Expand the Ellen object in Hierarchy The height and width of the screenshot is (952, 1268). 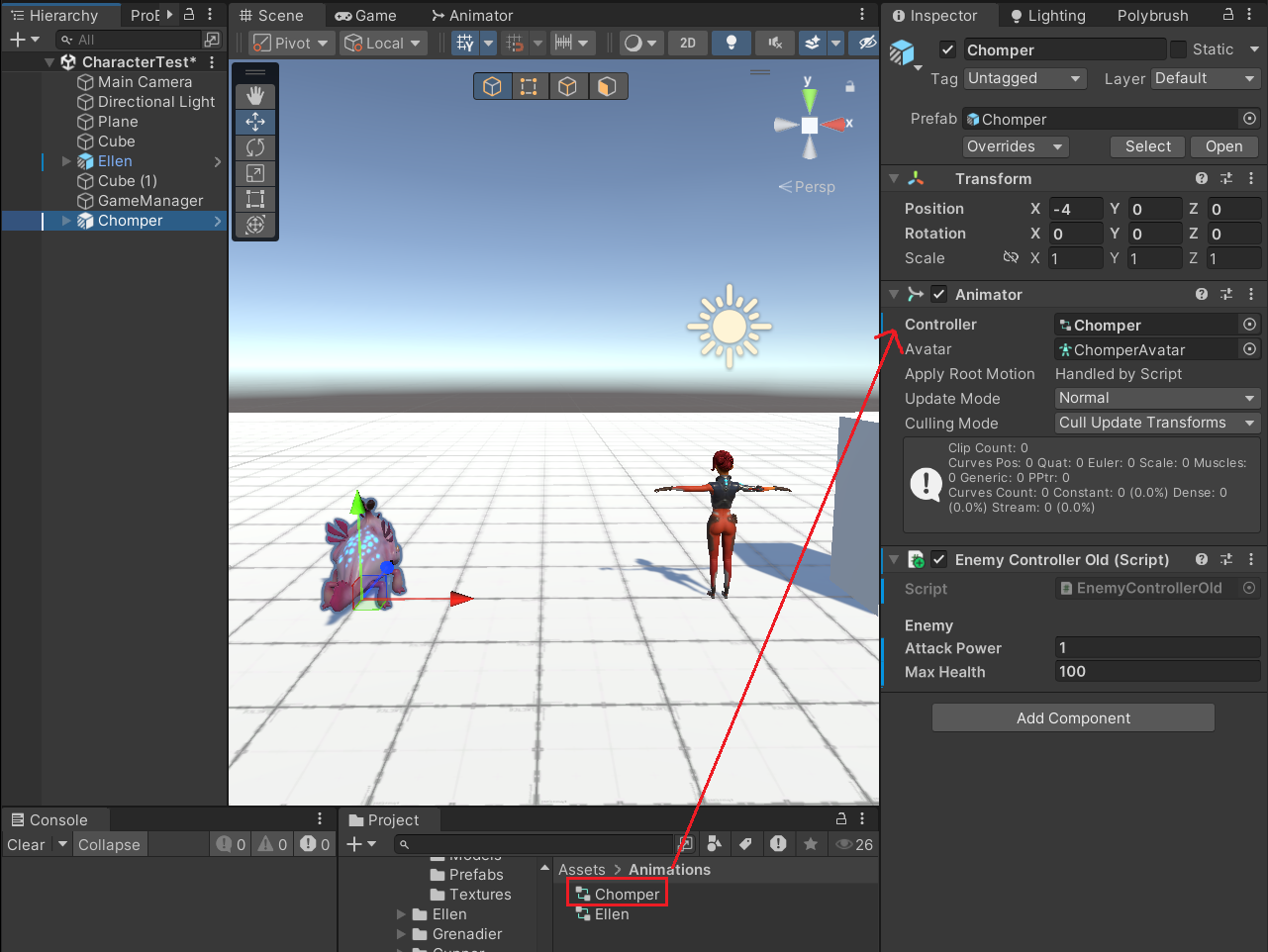tap(67, 161)
